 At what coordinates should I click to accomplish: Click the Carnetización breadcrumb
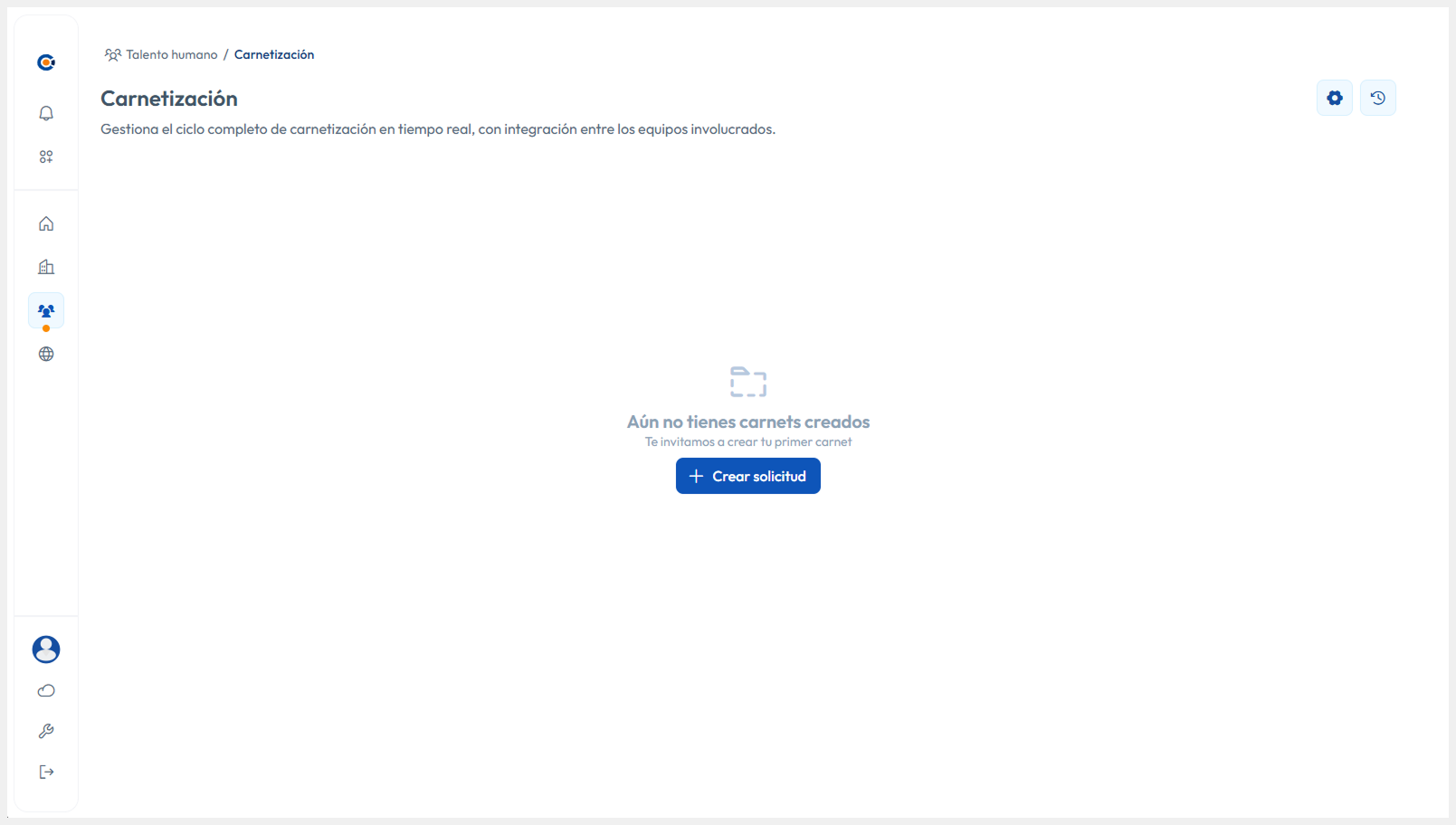(x=274, y=54)
